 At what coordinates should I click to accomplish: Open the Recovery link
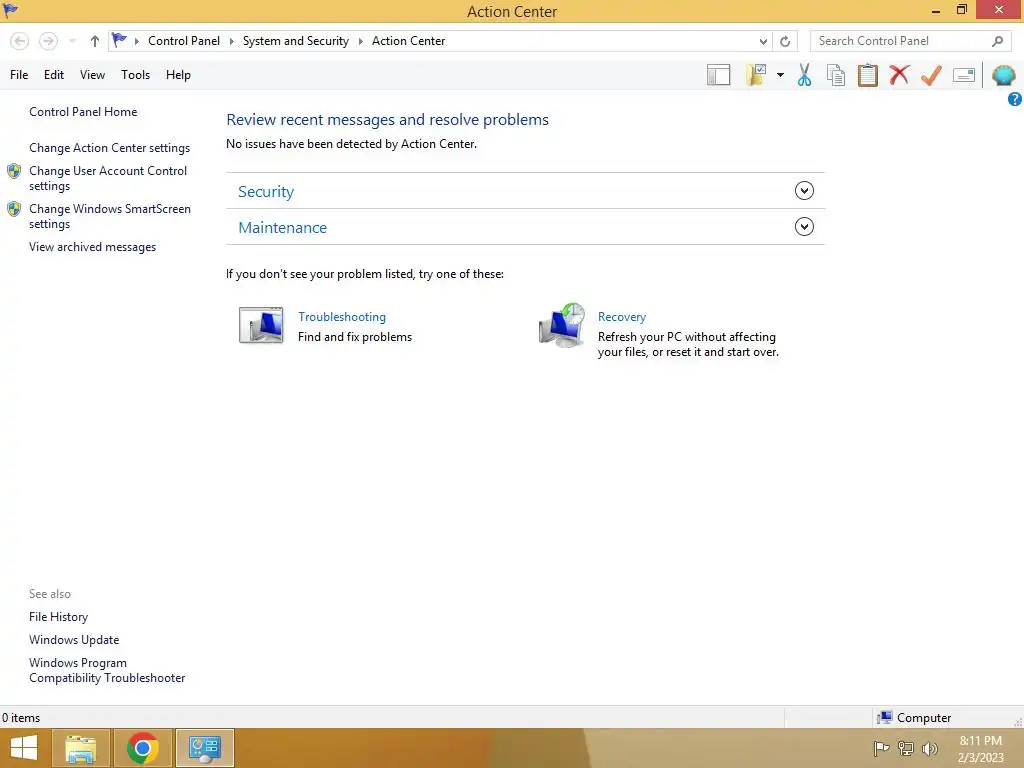[622, 317]
